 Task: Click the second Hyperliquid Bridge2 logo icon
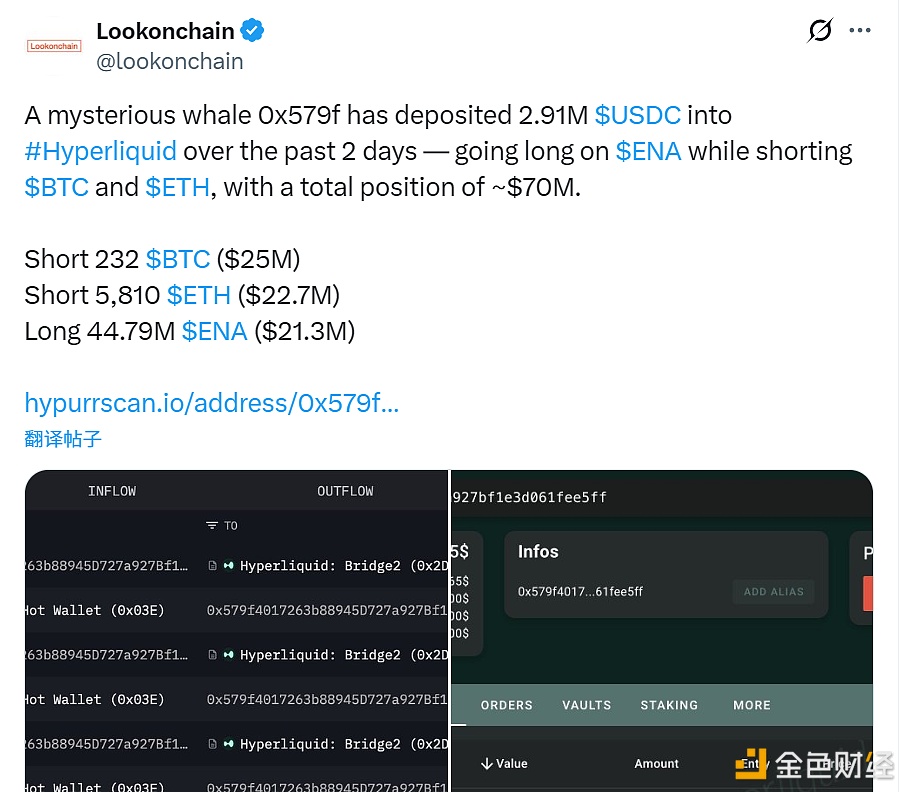(229, 655)
